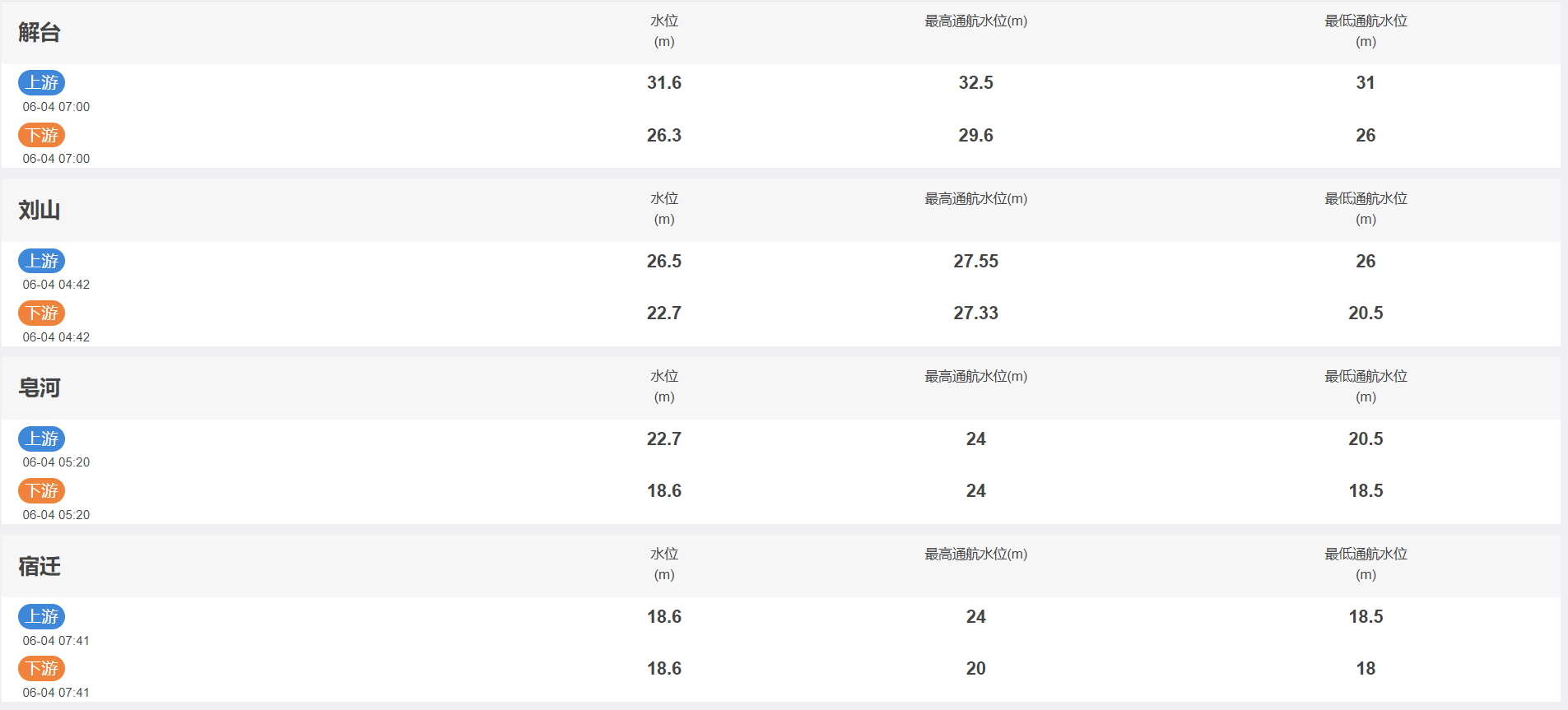Open the 皂河 station heading
The width and height of the screenshot is (1568, 710).
[x=40, y=387]
